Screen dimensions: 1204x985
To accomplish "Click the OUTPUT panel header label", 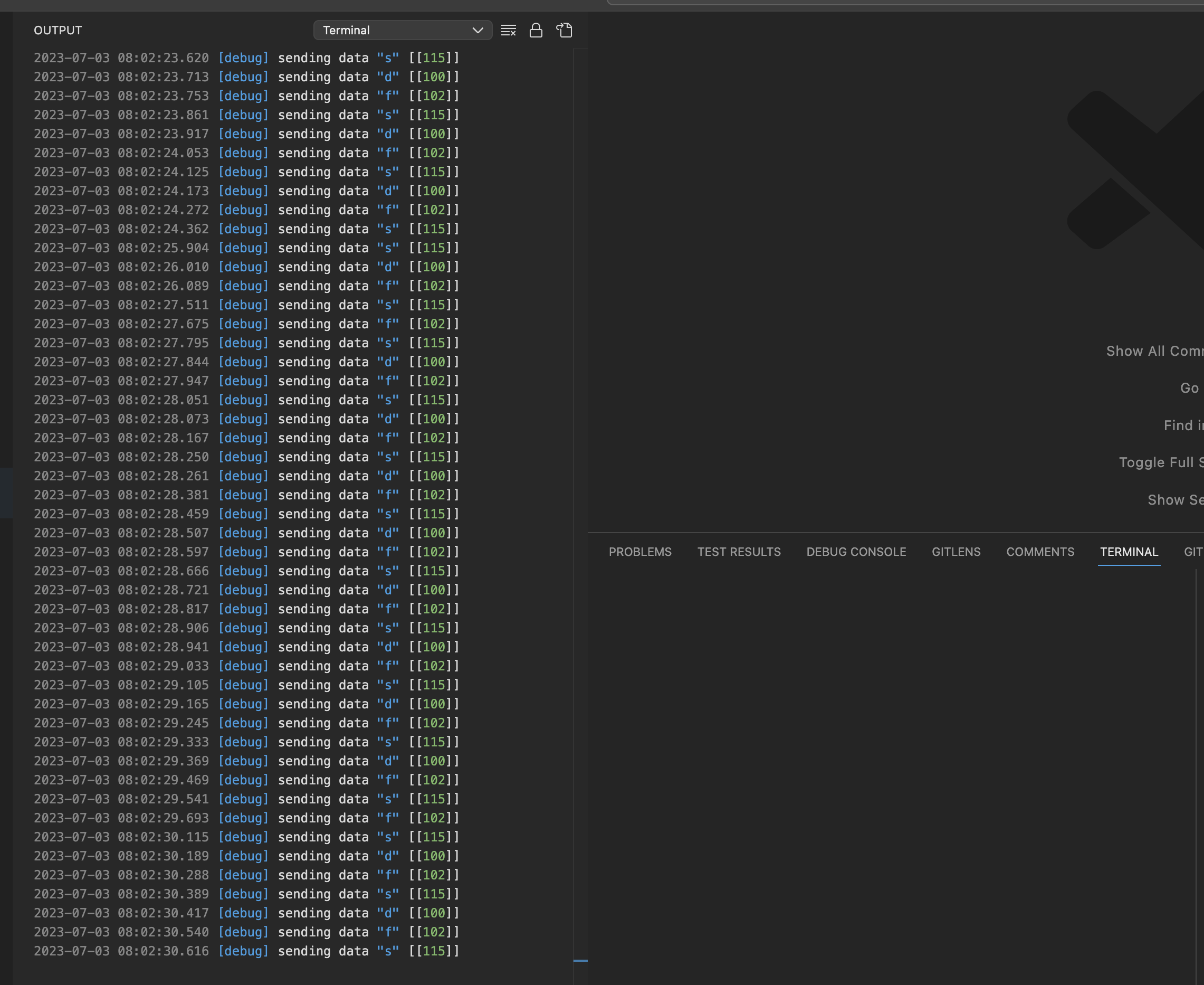I will [58, 30].
